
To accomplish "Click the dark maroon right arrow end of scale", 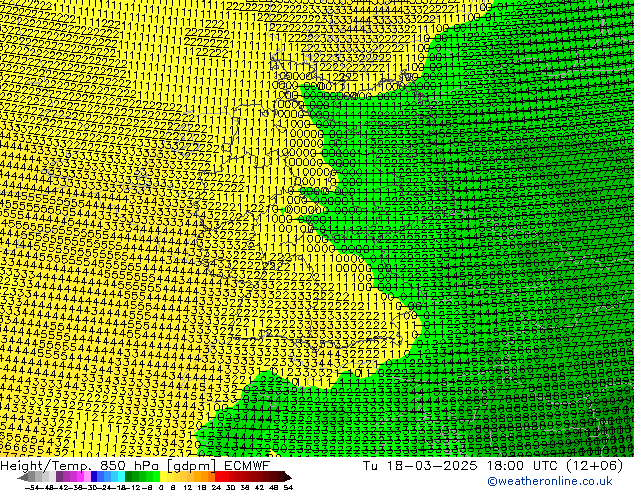I will (288, 477).
